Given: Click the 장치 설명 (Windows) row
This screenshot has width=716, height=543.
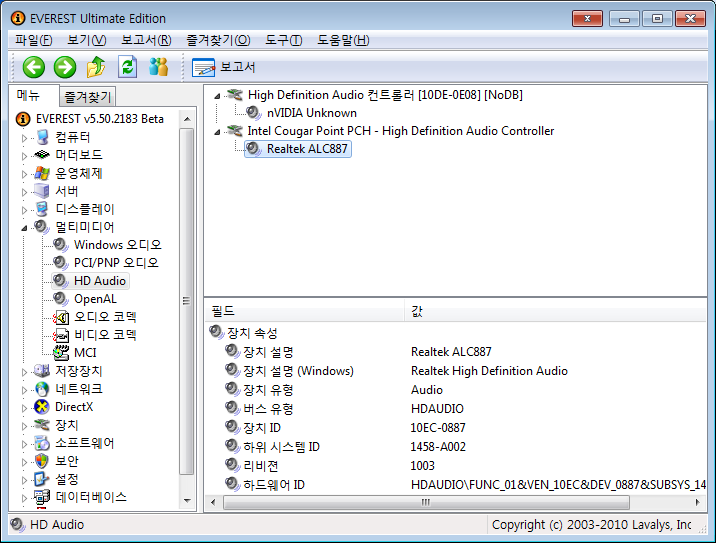Looking at the screenshot, I should pos(456,371).
